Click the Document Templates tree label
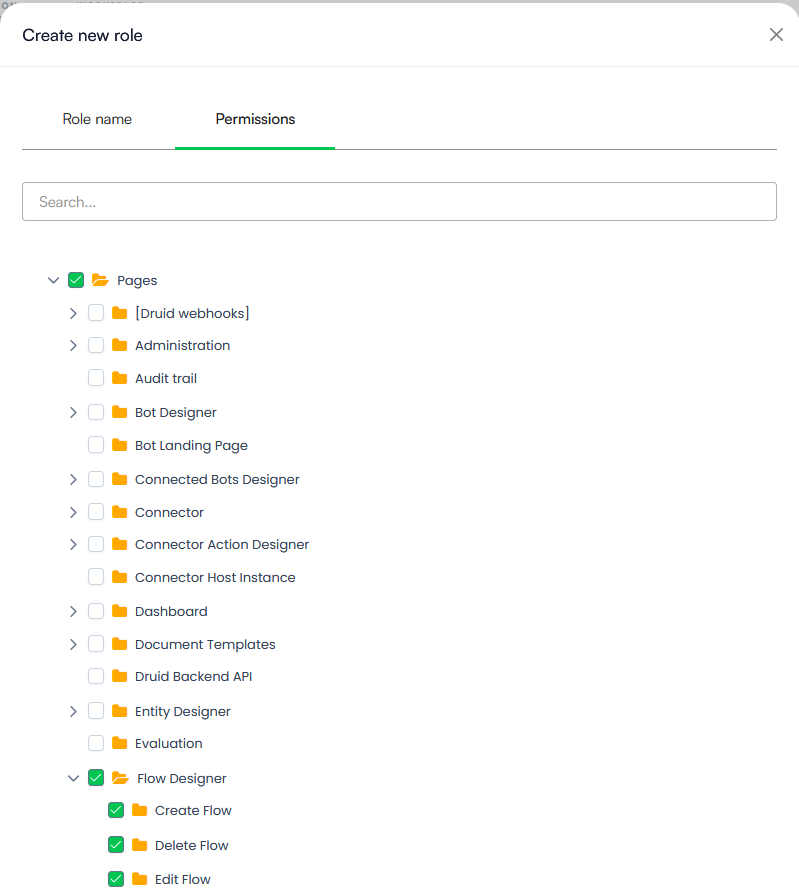This screenshot has width=799, height=890. (205, 644)
